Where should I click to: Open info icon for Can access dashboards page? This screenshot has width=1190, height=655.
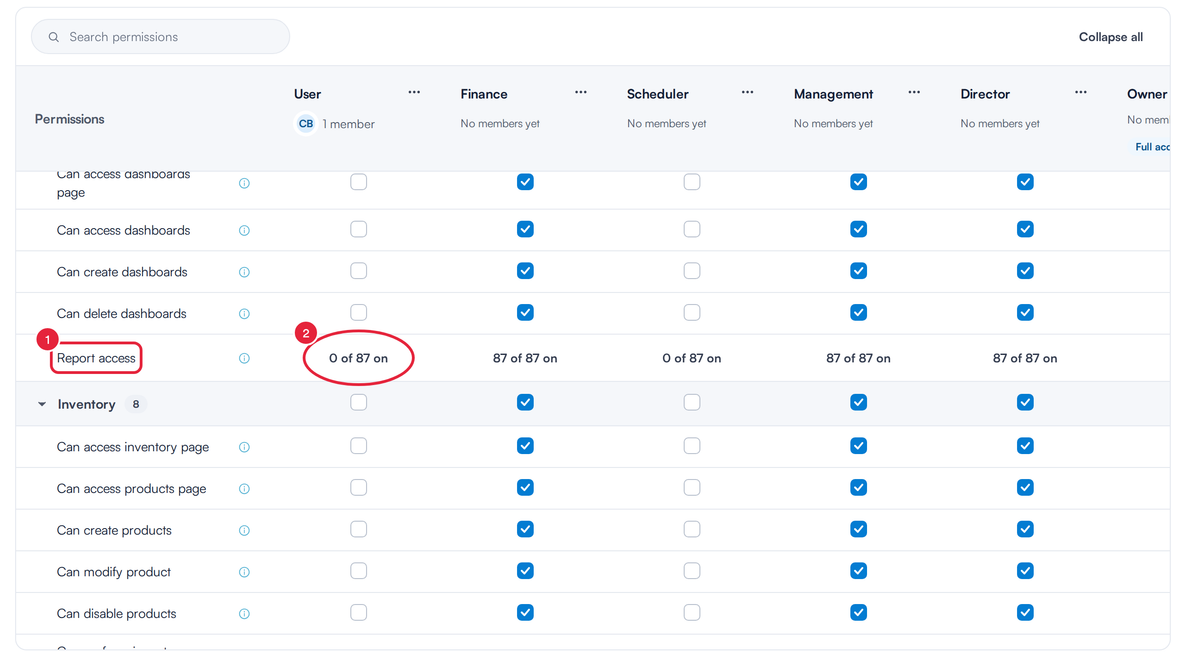pyautogui.click(x=244, y=183)
